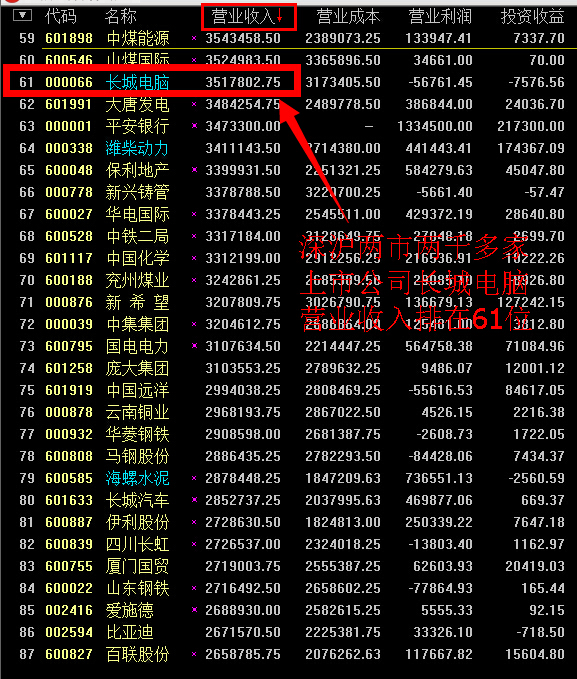The image size is (577, 679).
Task: Click stock code 000001
Action: click(69, 126)
